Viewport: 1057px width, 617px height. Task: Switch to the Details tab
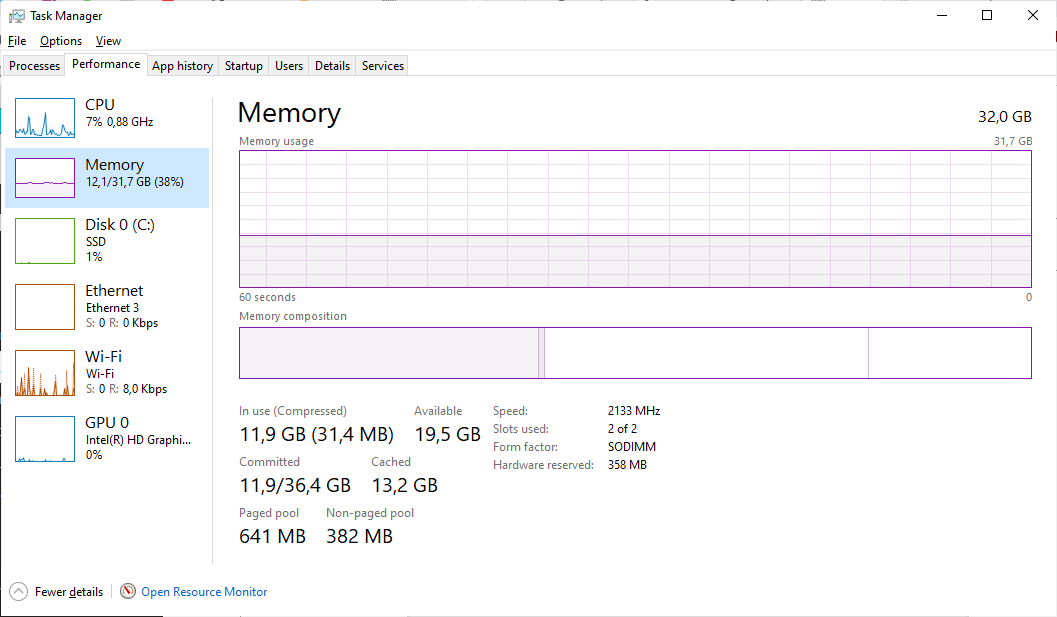pos(332,66)
